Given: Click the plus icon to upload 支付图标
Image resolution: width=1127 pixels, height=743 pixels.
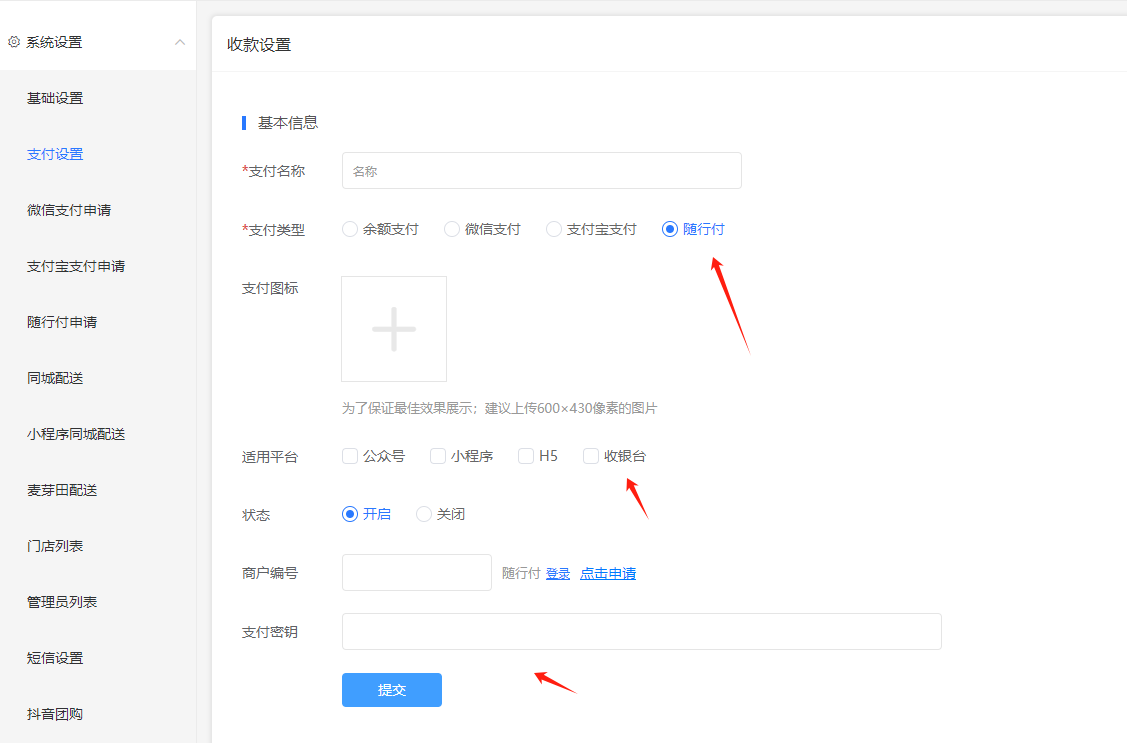Looking at the screenshot, I should (x=394, y=329).
